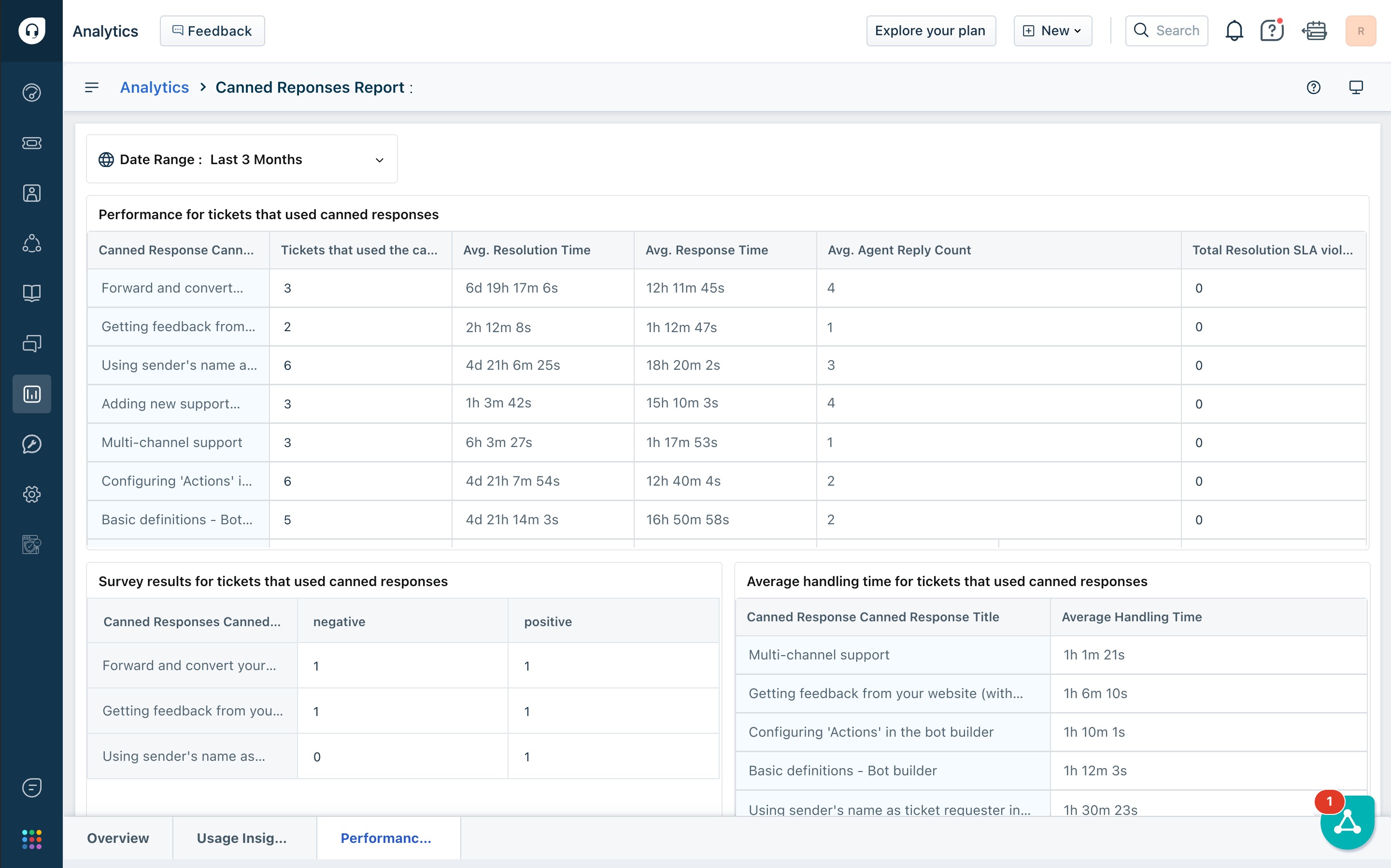Open the help question mark with red dot

(1272, 30)
